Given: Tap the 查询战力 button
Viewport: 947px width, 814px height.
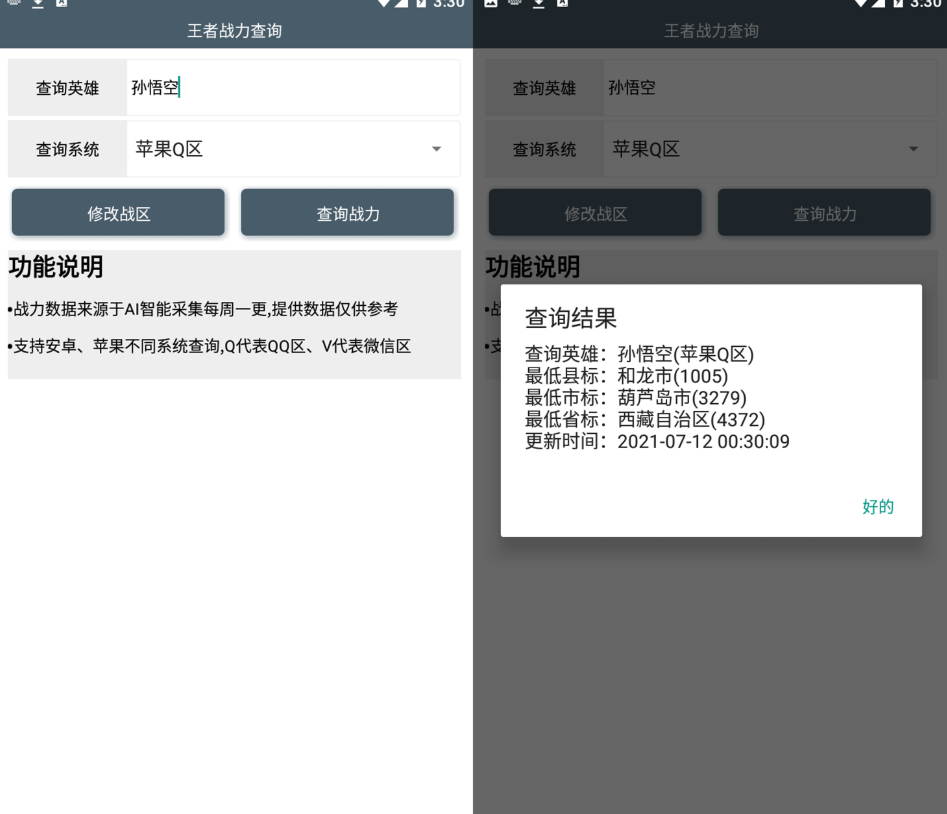Looking at the screenshot, I should coord(347,212).
